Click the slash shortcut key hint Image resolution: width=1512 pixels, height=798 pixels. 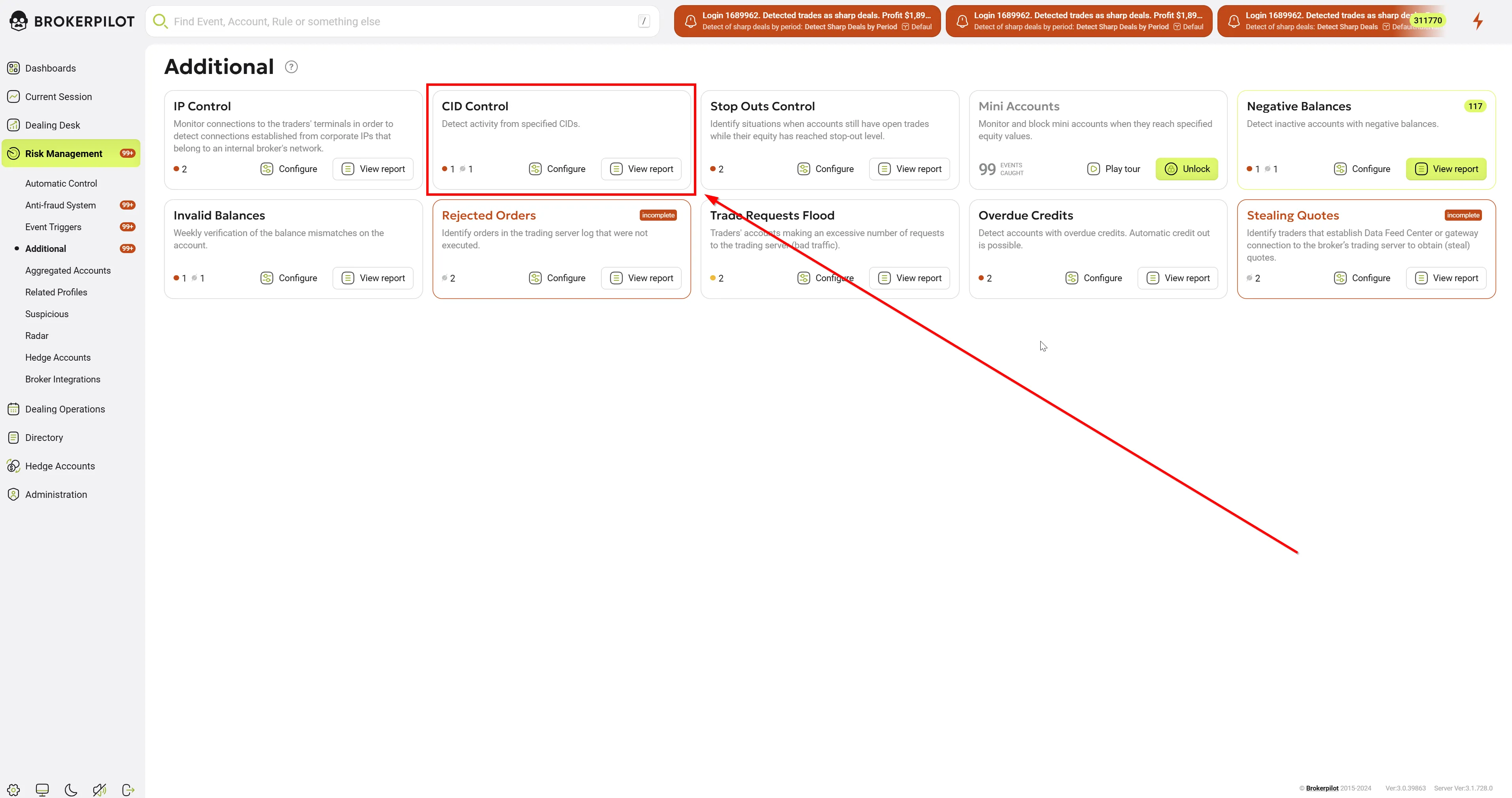644,21
